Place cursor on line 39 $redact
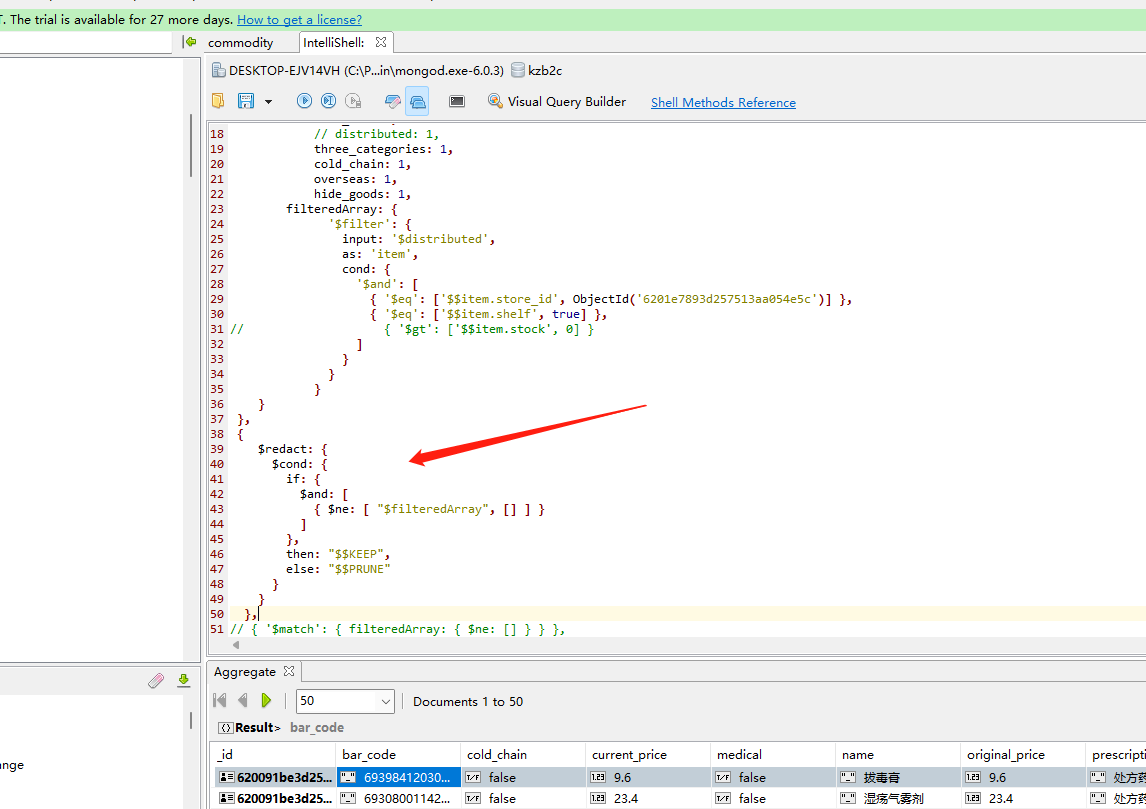 (x=292, y=449)
